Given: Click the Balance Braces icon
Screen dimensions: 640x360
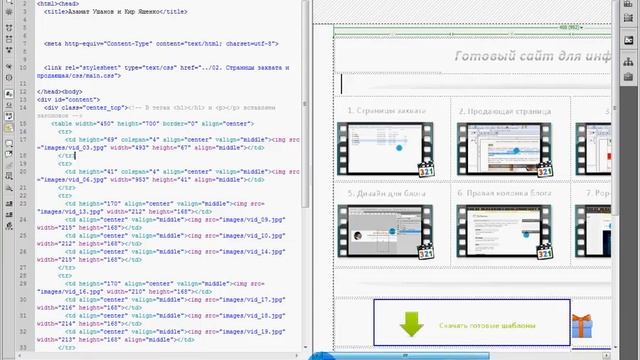Looking at the screenshot, I should click(9, 77).
